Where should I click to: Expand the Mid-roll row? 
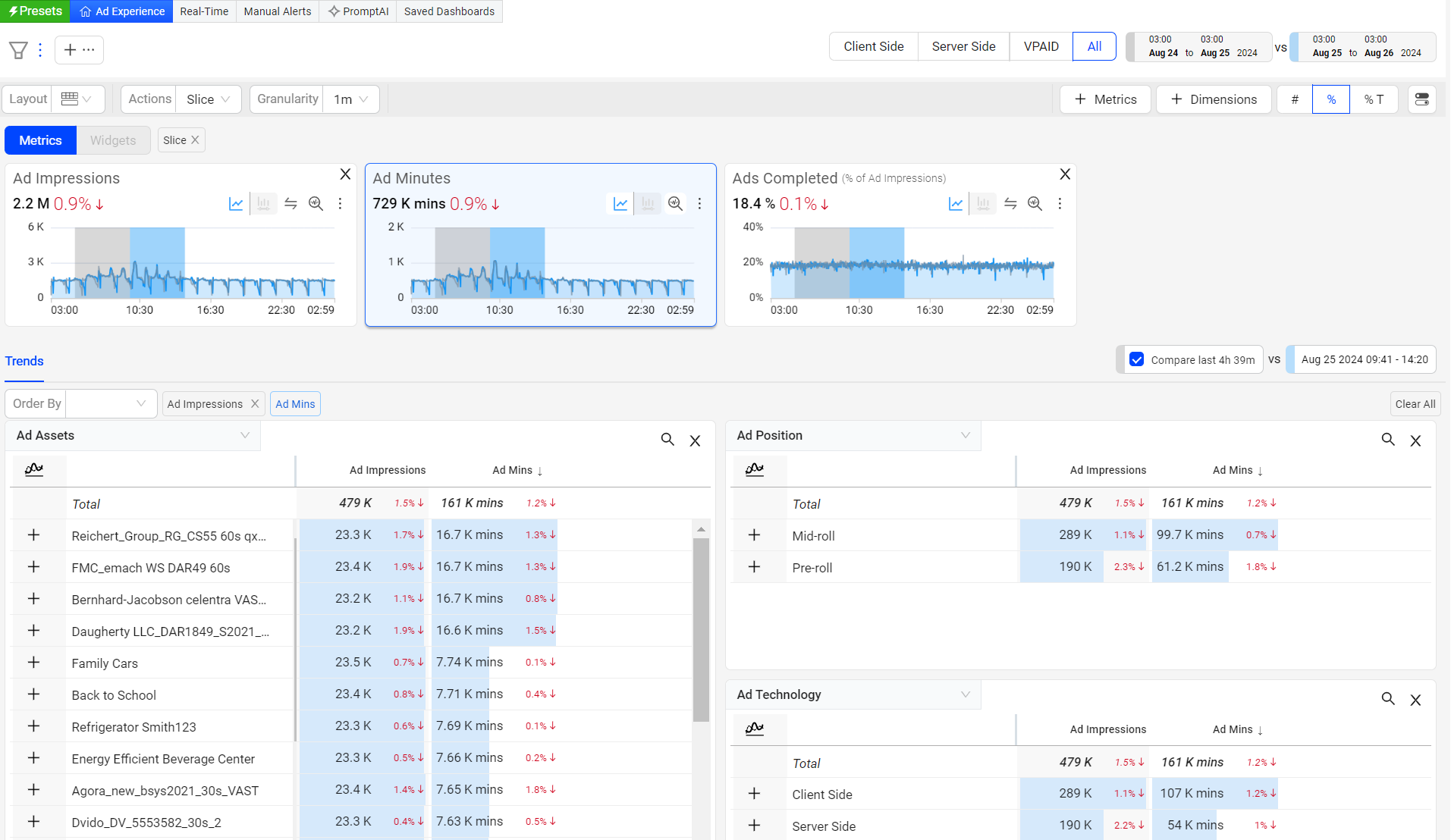[x=754, y=535]
